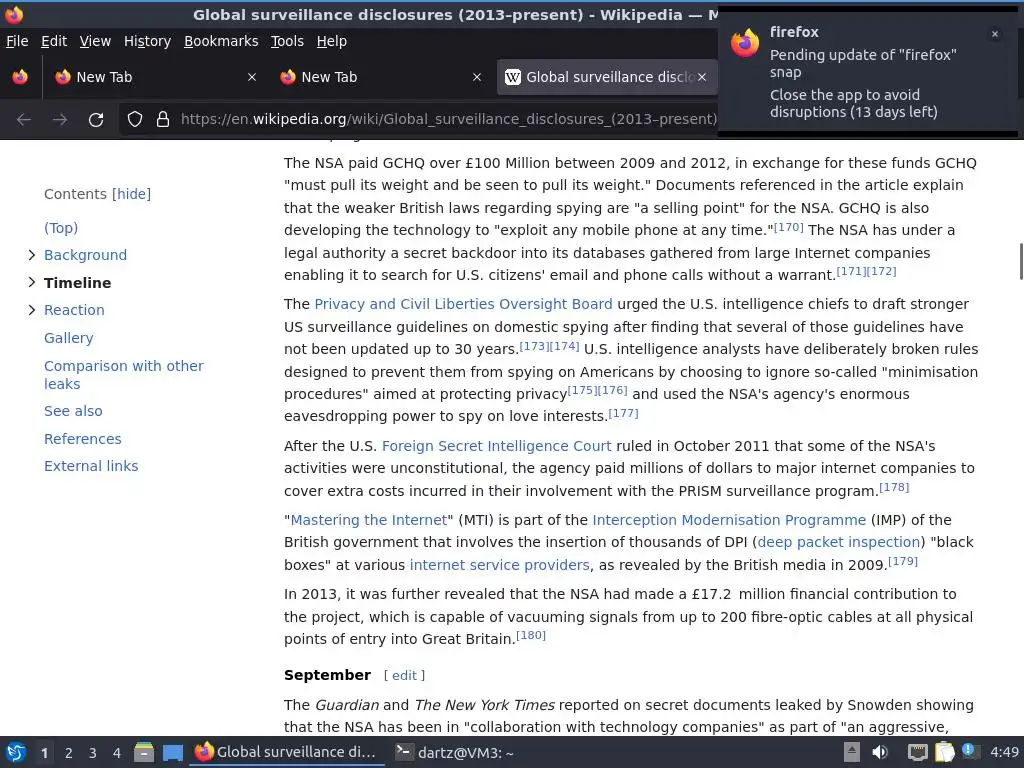Image resolution: width=1024 pixels, height=768 pixels.
Task: Go to Reaction section link
Action: point(74,310)
